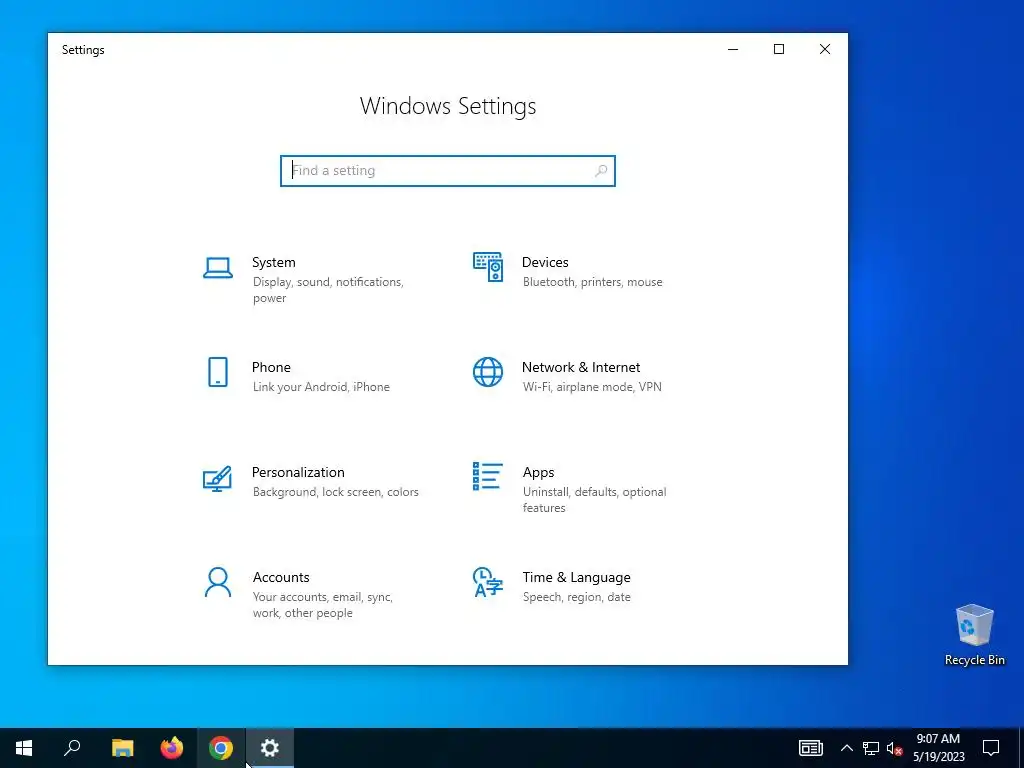Launch File Explorer from the taskbar
Image resolution: width=1024 pixels, height=768 pixels.
coord(123,748)
